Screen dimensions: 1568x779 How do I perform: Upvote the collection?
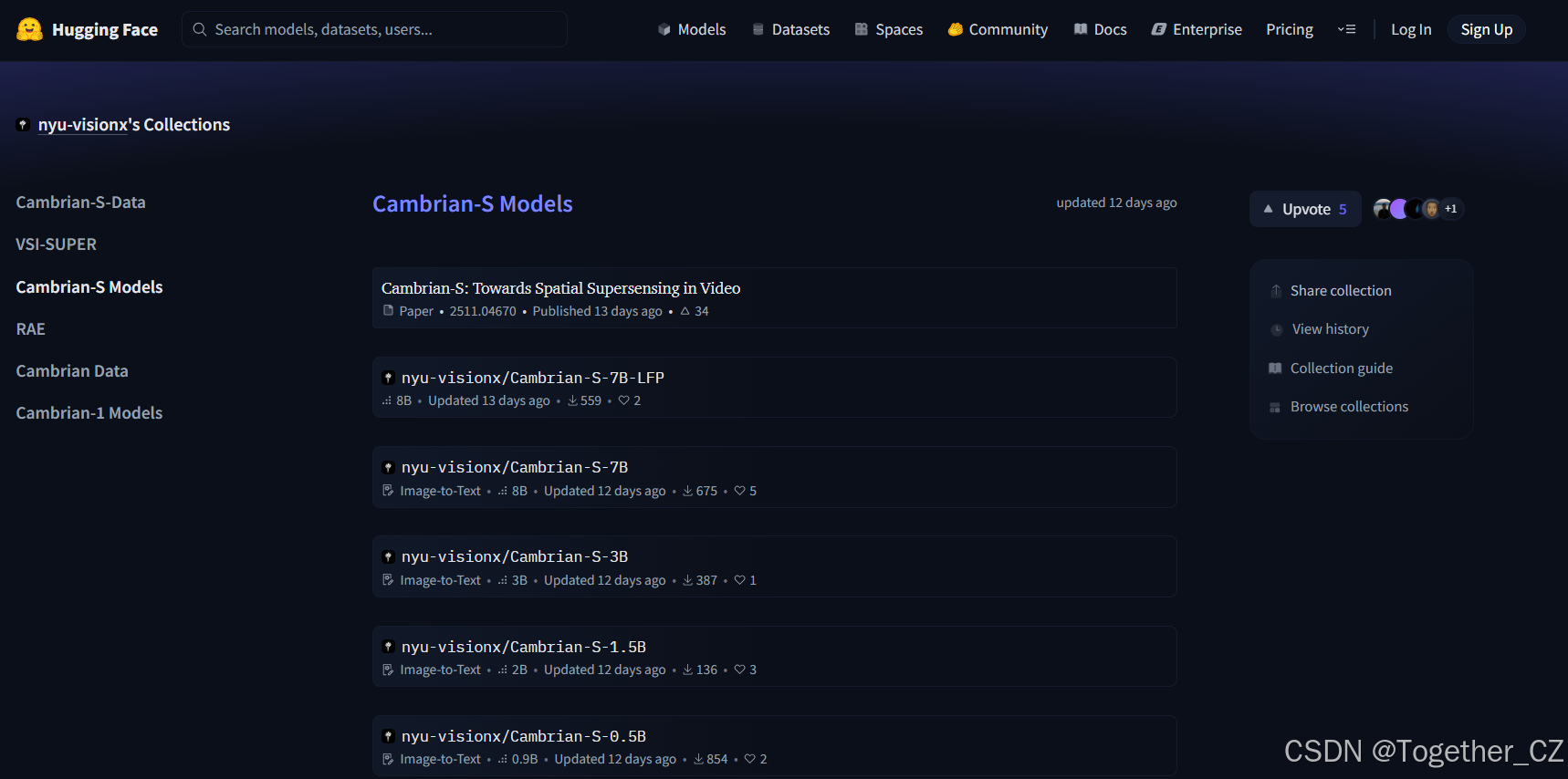point(1305,209)
